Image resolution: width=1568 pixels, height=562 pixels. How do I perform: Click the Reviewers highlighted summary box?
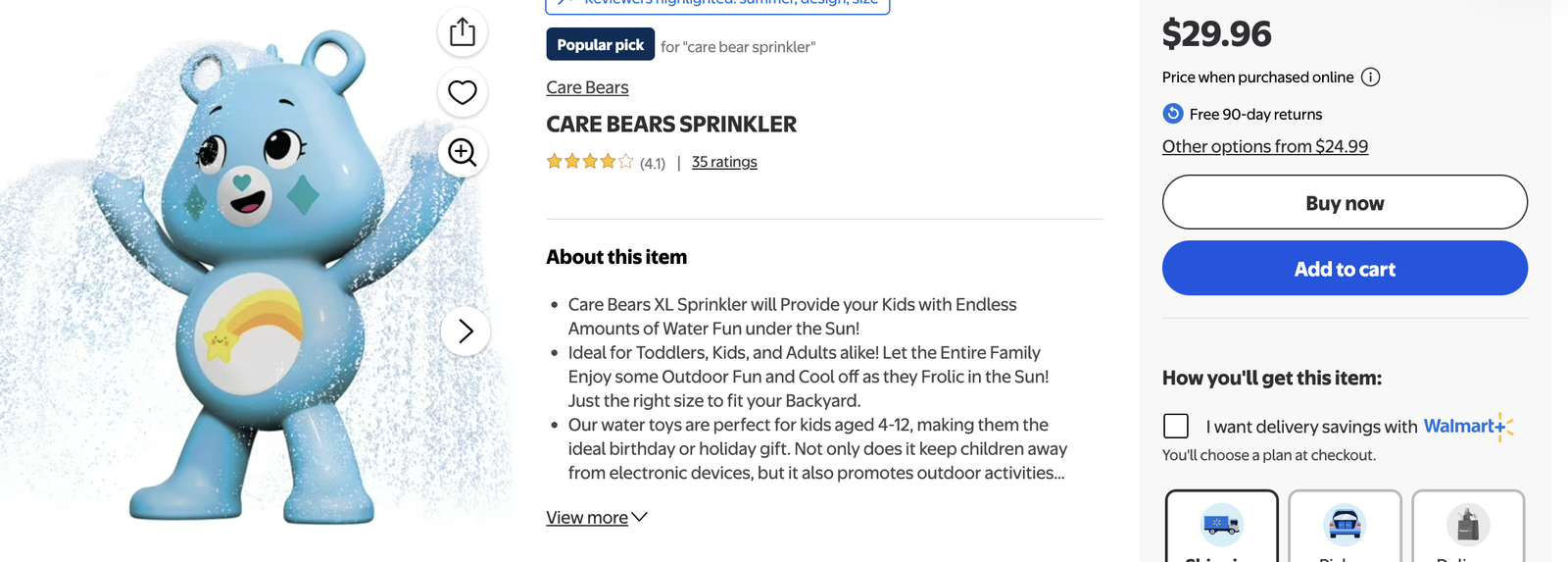pyautogui.click(x=717, y=5)
